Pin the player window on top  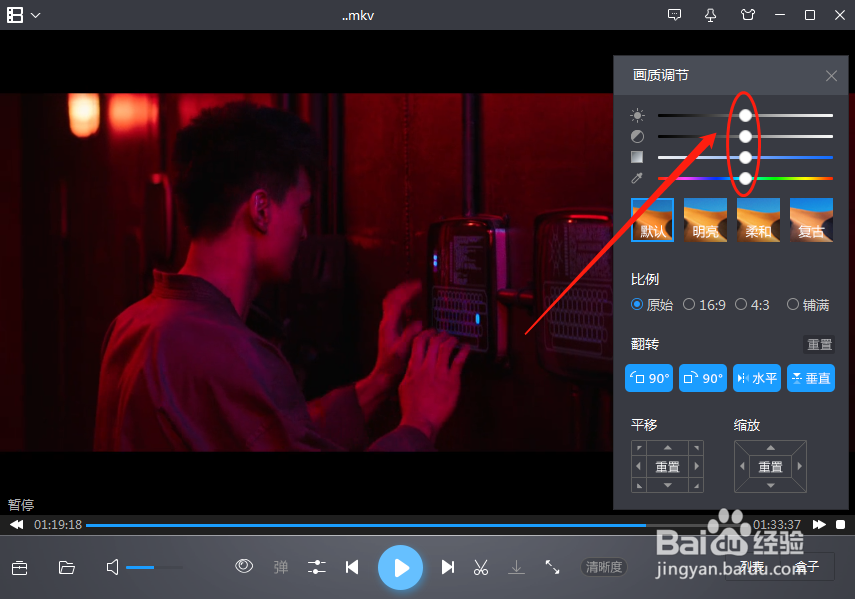[x=711, y=15]
